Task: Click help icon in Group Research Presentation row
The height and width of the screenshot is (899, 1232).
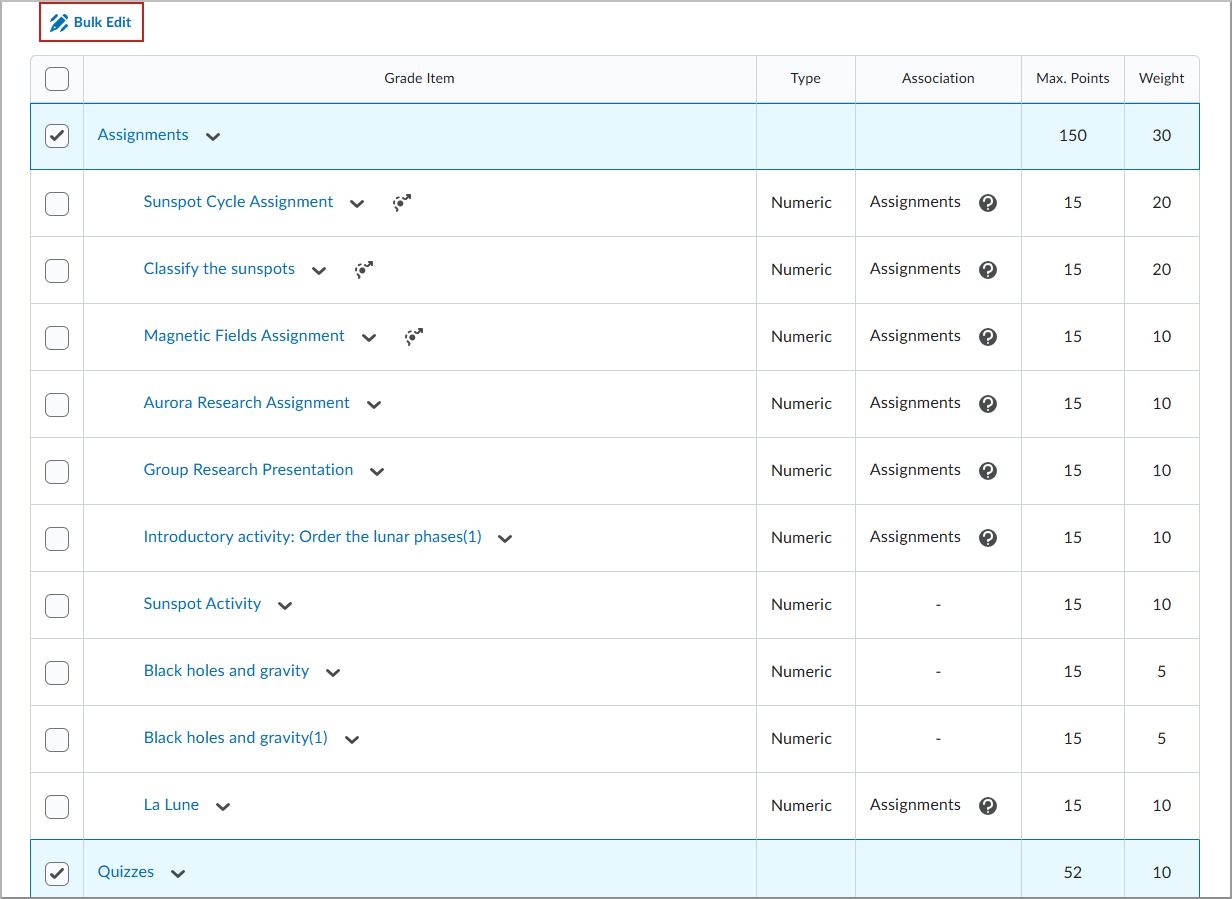Action: [988, 471]
